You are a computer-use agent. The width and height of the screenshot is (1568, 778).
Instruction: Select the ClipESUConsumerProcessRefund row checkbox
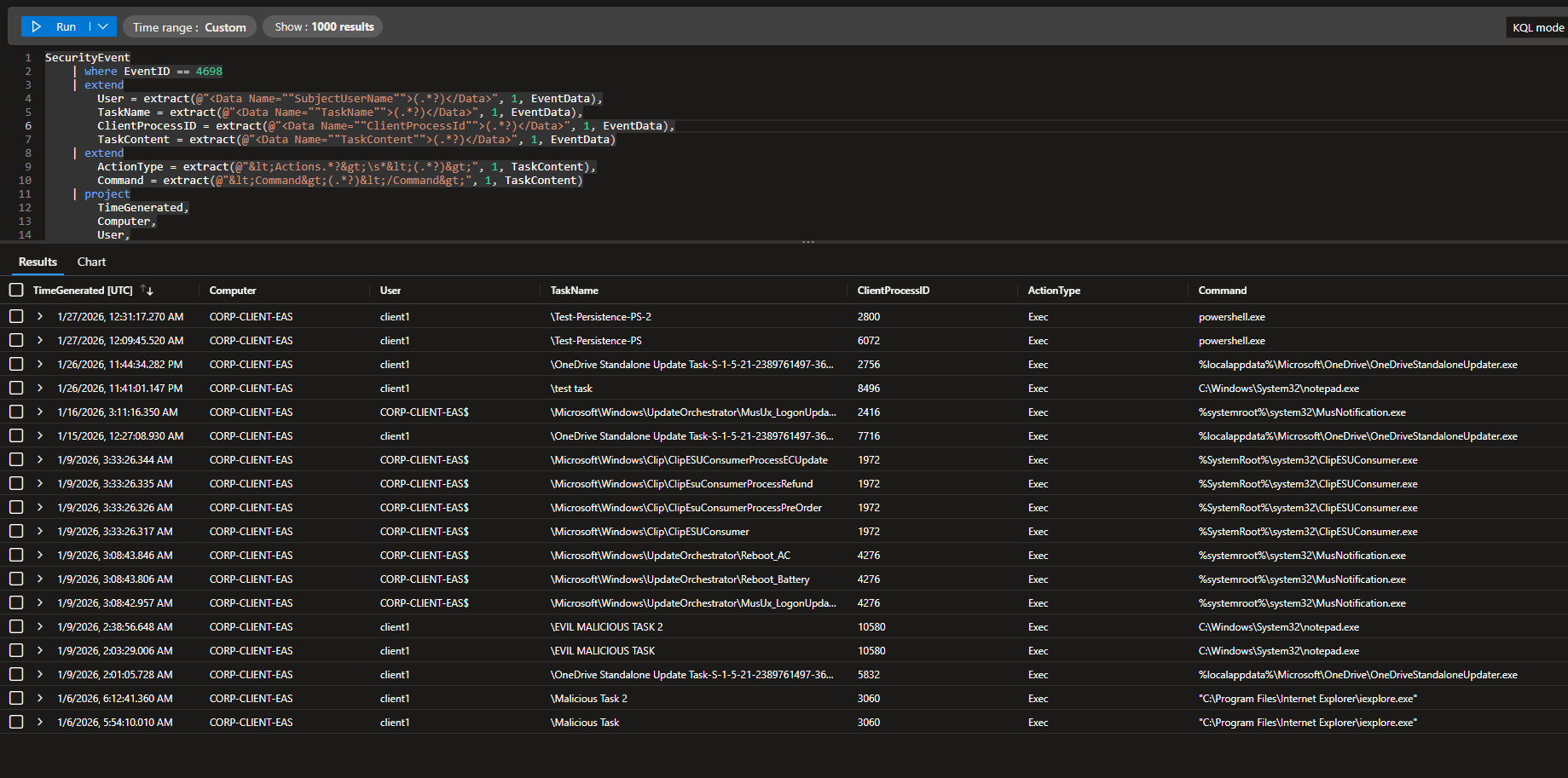tap(16, 484)
